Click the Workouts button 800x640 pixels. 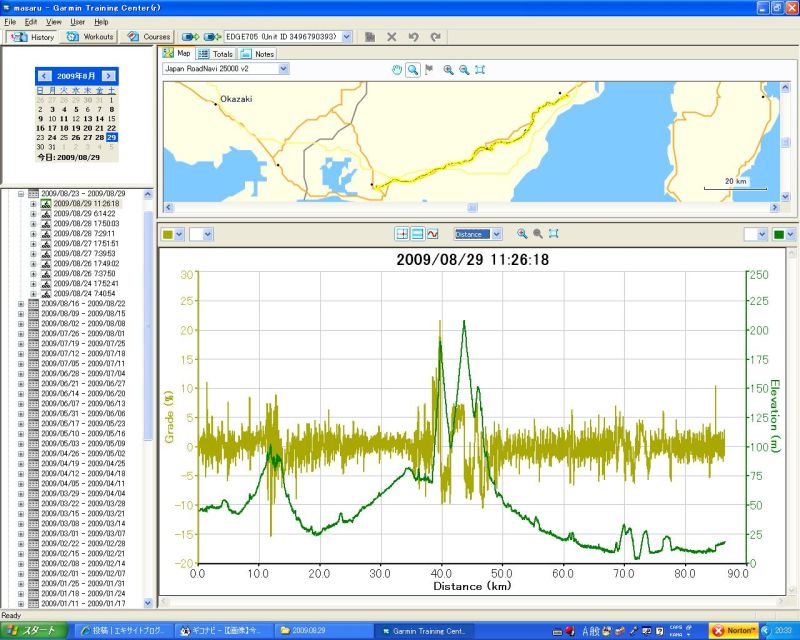89,37
